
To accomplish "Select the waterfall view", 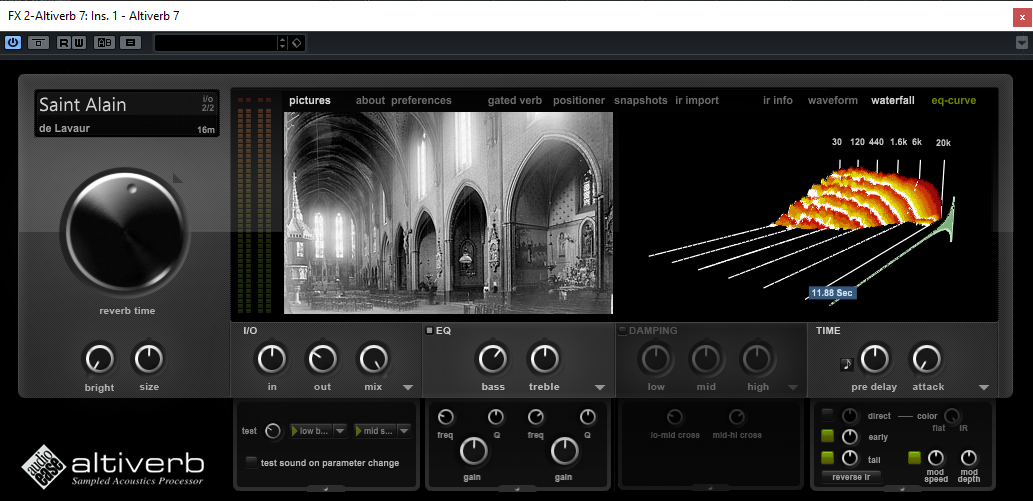I will tap(893, 101).
